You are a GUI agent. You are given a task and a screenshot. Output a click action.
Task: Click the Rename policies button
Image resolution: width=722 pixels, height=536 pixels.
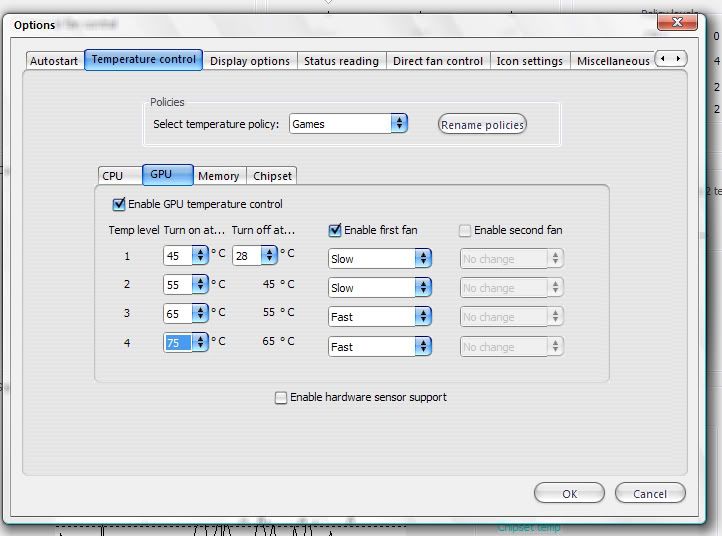pyautogui.click(x=482, y=125)
